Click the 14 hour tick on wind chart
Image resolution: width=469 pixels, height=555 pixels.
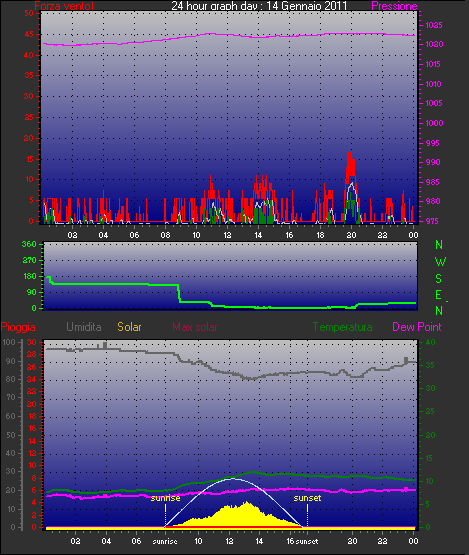pos(258,235)
